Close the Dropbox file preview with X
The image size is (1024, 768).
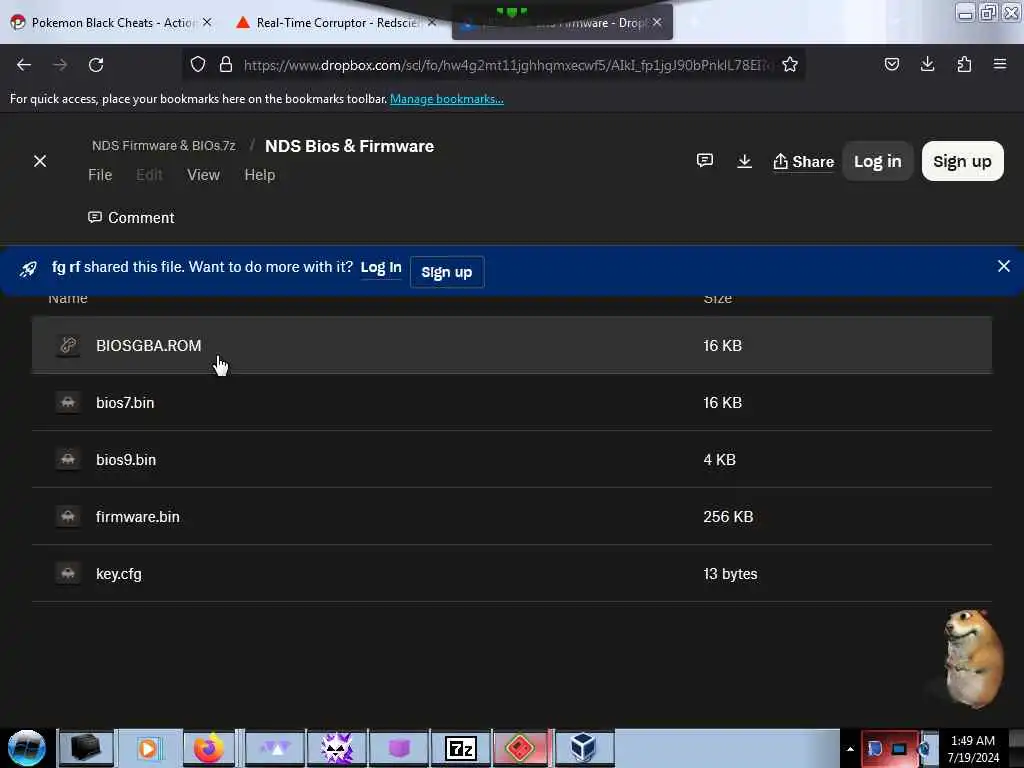click(40, 161)
